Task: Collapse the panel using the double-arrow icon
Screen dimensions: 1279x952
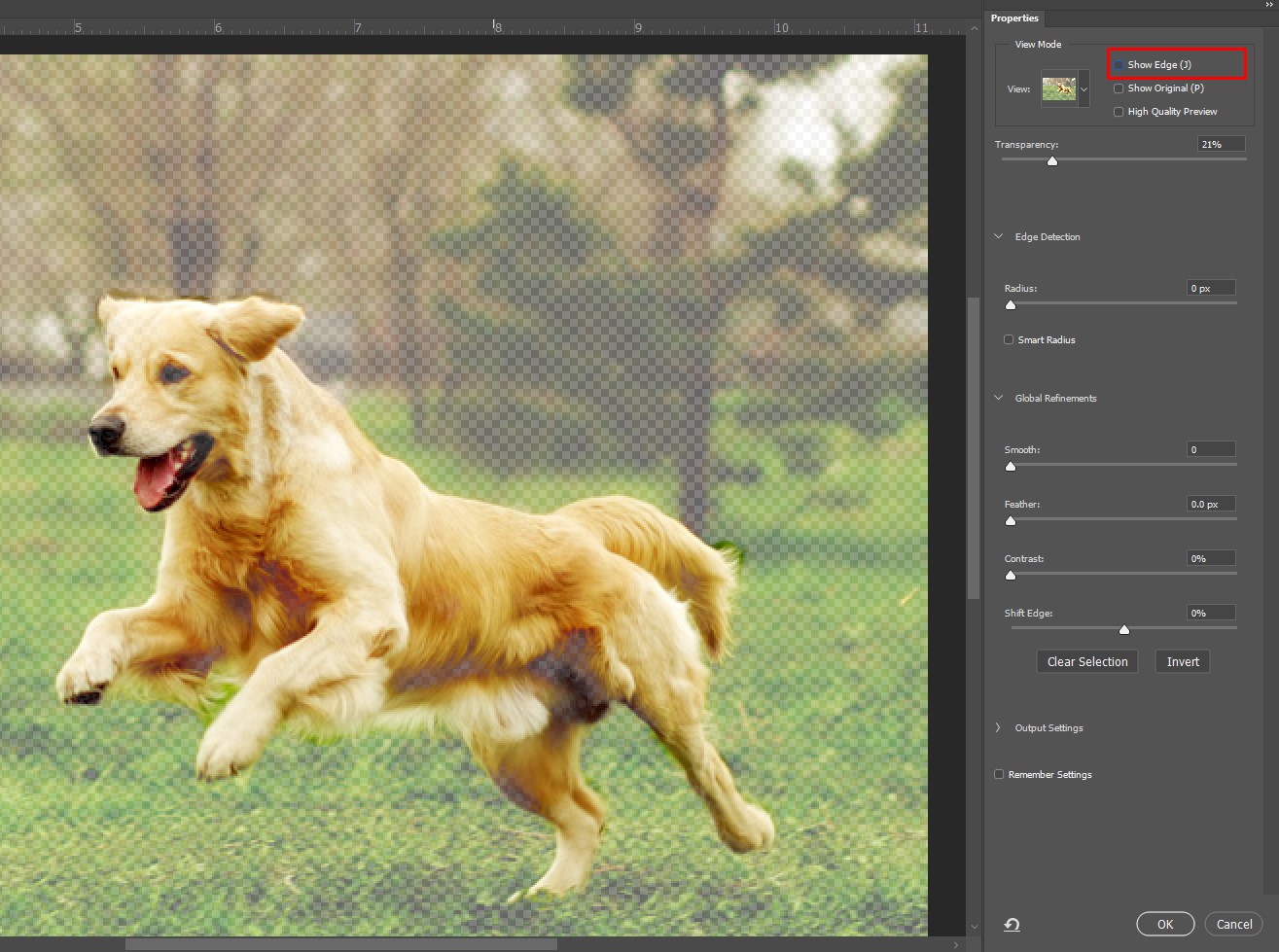Action: click(1268, 5)
